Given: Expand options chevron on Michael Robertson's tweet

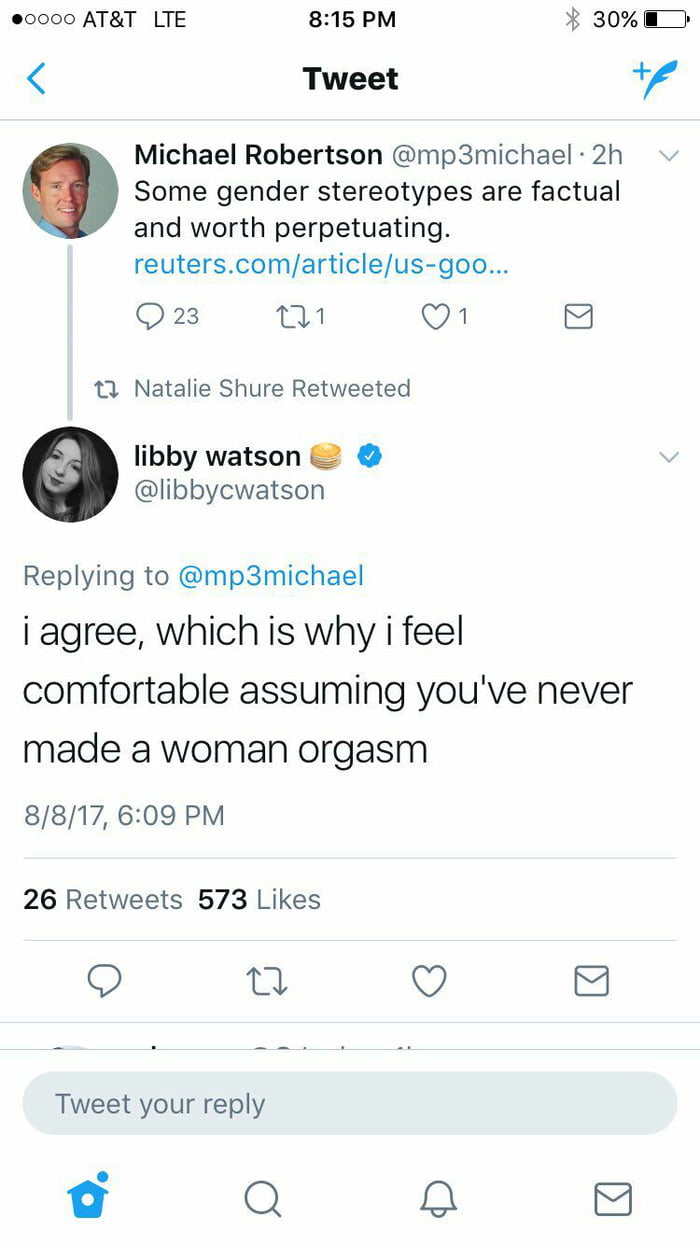Looking at the screenshot, I should [668, 156].
